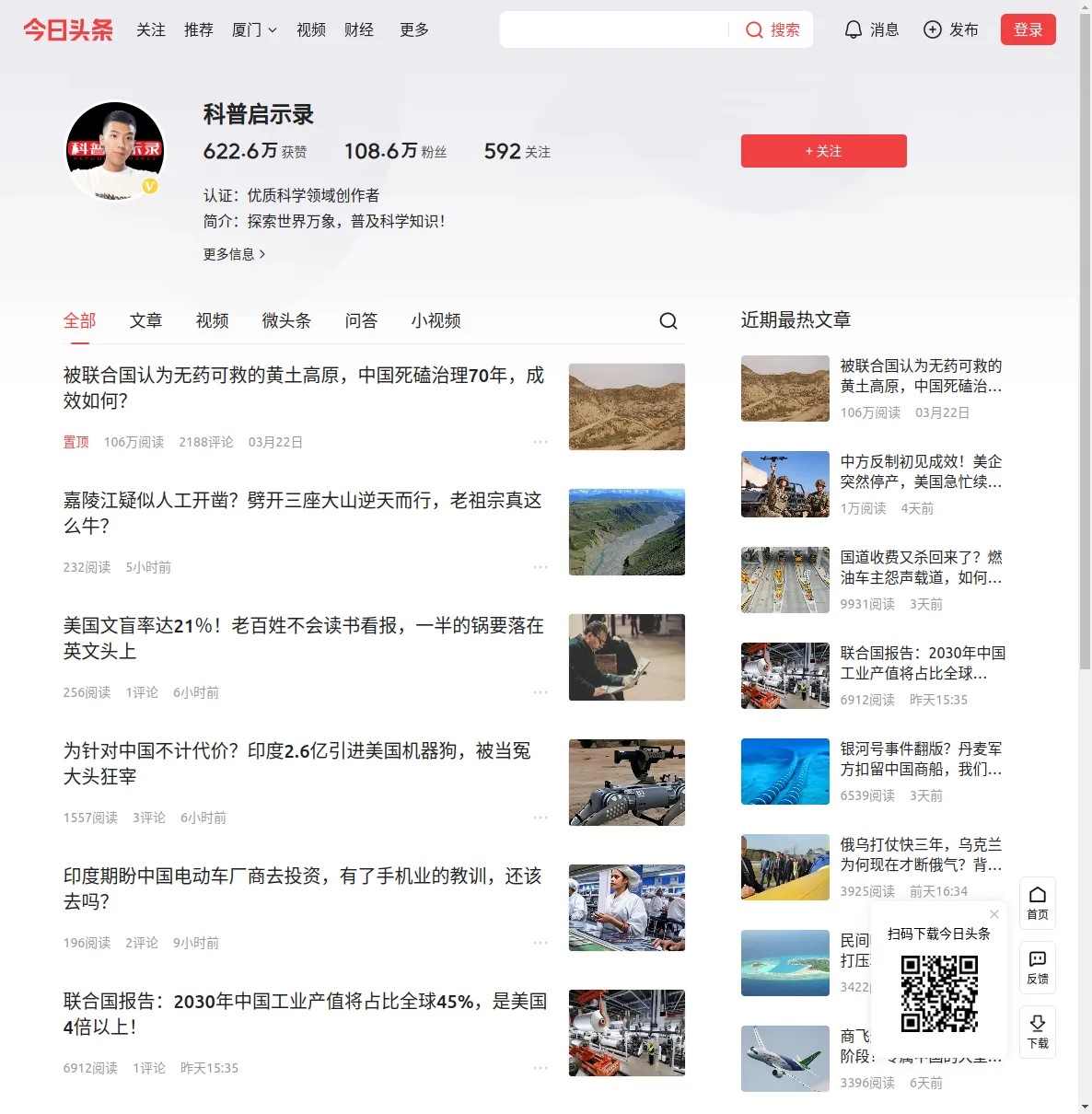
Task: Open the 更多 navigation menu
Action: tap(414, 29)
